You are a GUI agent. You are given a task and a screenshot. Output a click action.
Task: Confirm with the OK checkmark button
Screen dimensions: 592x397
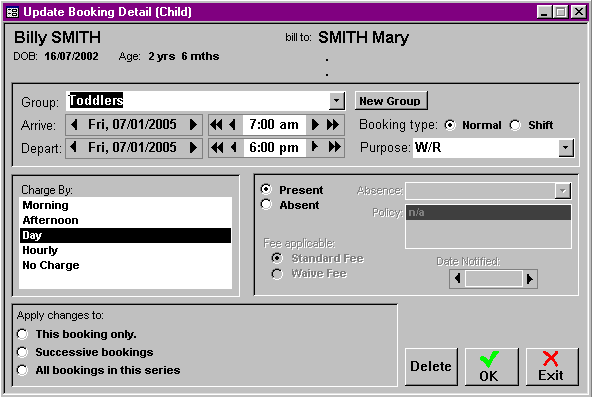coord(491,366)
